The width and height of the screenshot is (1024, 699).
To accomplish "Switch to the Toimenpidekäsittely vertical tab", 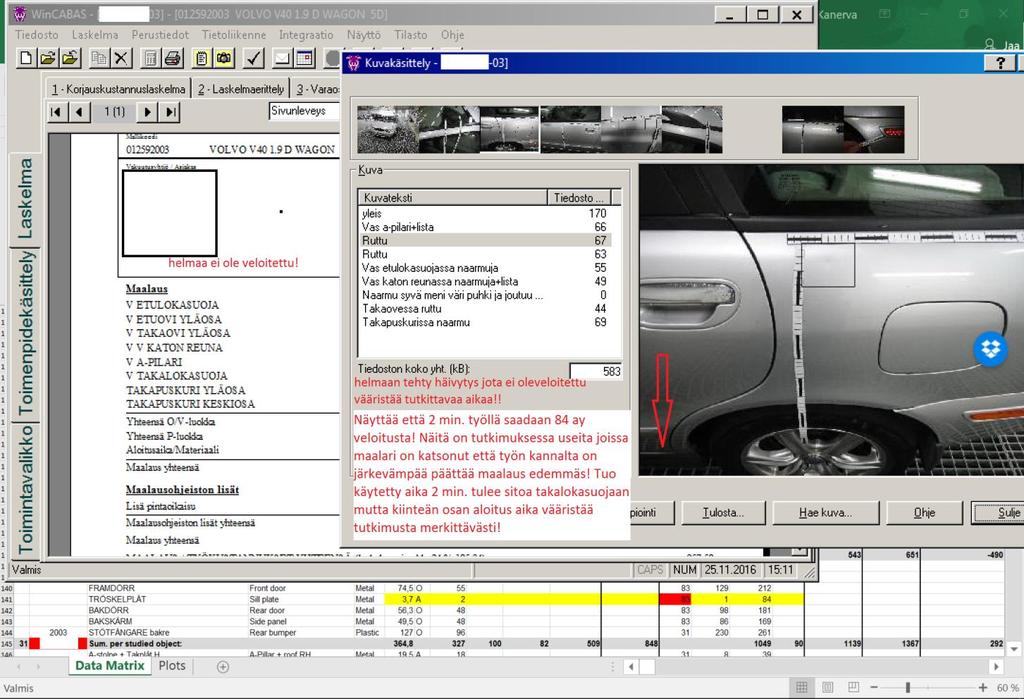I will click(x=25, y=334).
